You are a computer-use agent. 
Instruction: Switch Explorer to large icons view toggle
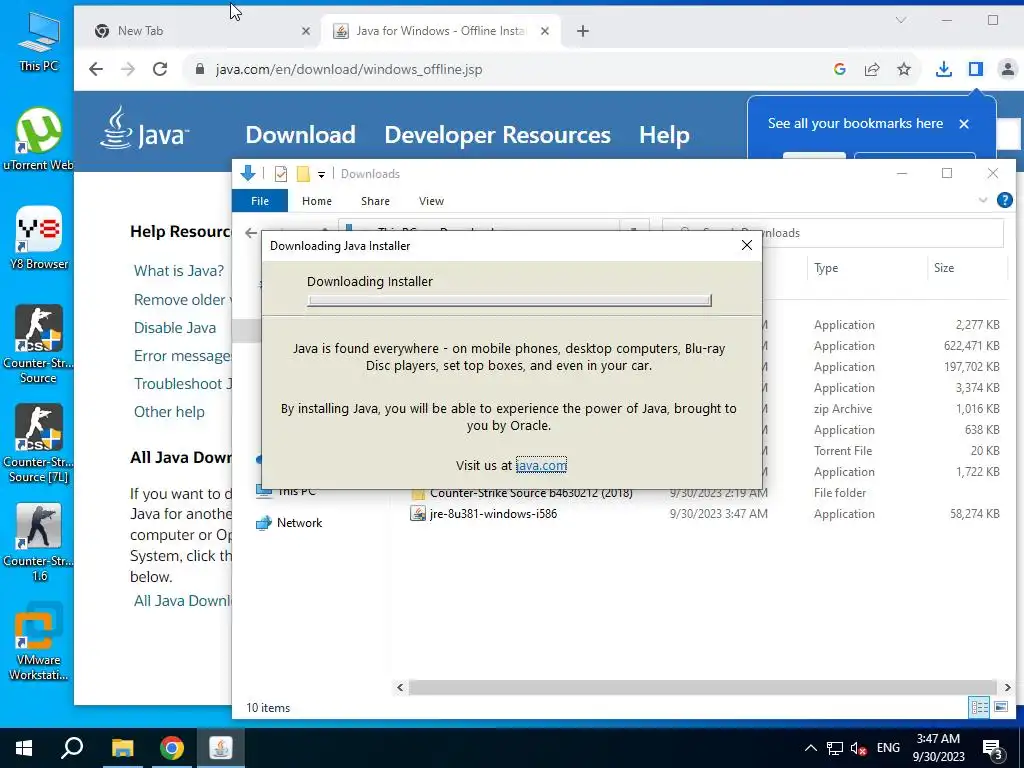coord(1000,707)
